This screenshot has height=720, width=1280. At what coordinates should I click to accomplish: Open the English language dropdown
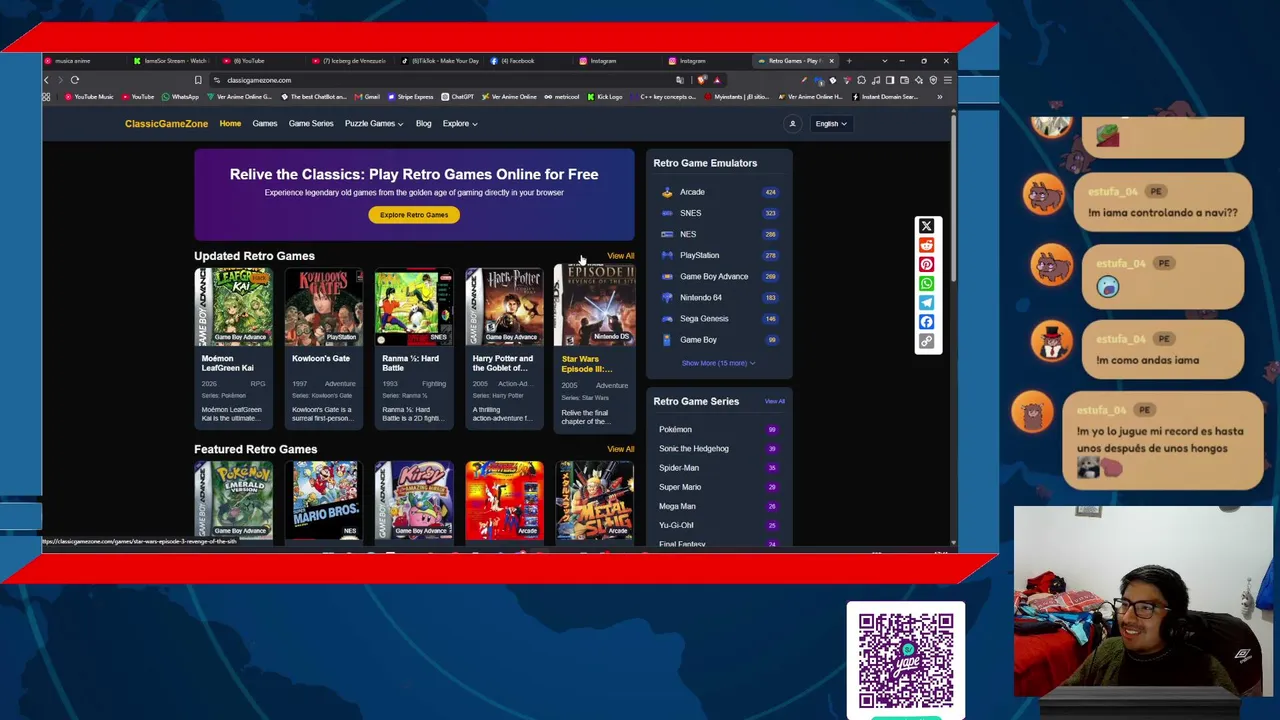pos(830,124)
